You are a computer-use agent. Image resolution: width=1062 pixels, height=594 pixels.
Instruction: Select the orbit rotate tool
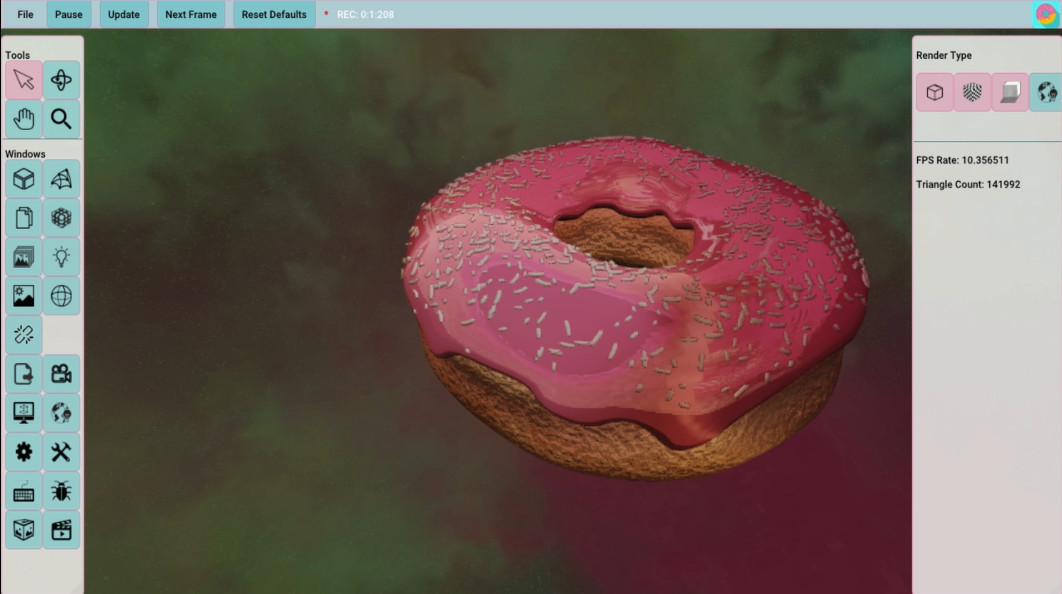pyautogui.click(x=62, y=81)
